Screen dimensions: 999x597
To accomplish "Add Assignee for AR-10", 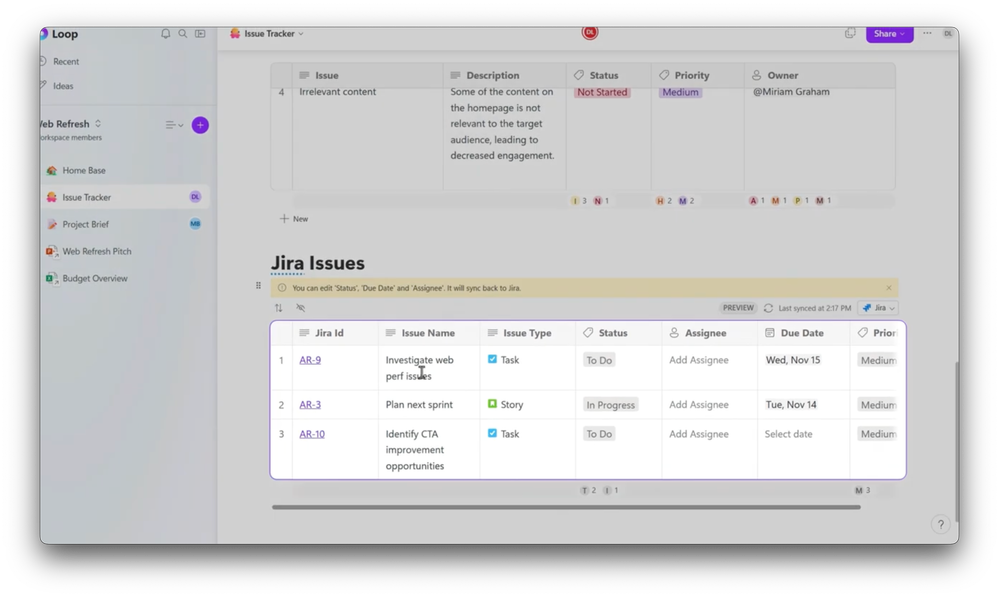I will 698,434.
